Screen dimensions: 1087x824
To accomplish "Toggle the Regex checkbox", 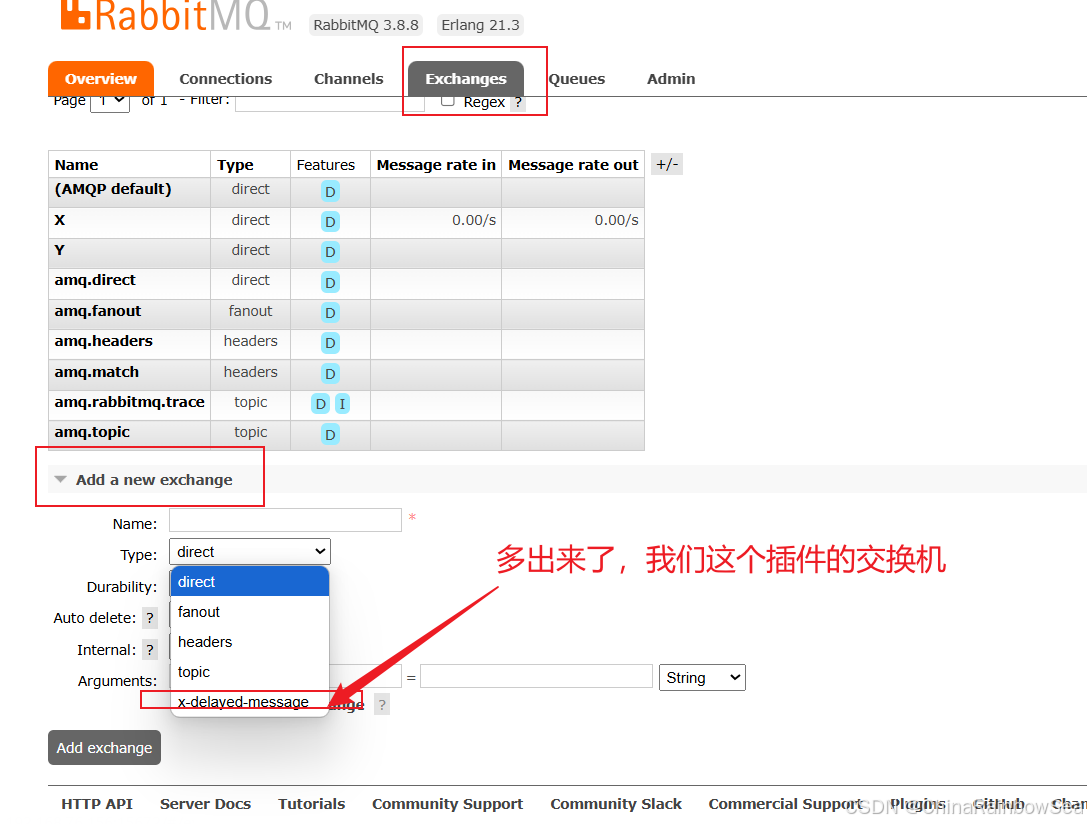I will click(x=448, y=101).
